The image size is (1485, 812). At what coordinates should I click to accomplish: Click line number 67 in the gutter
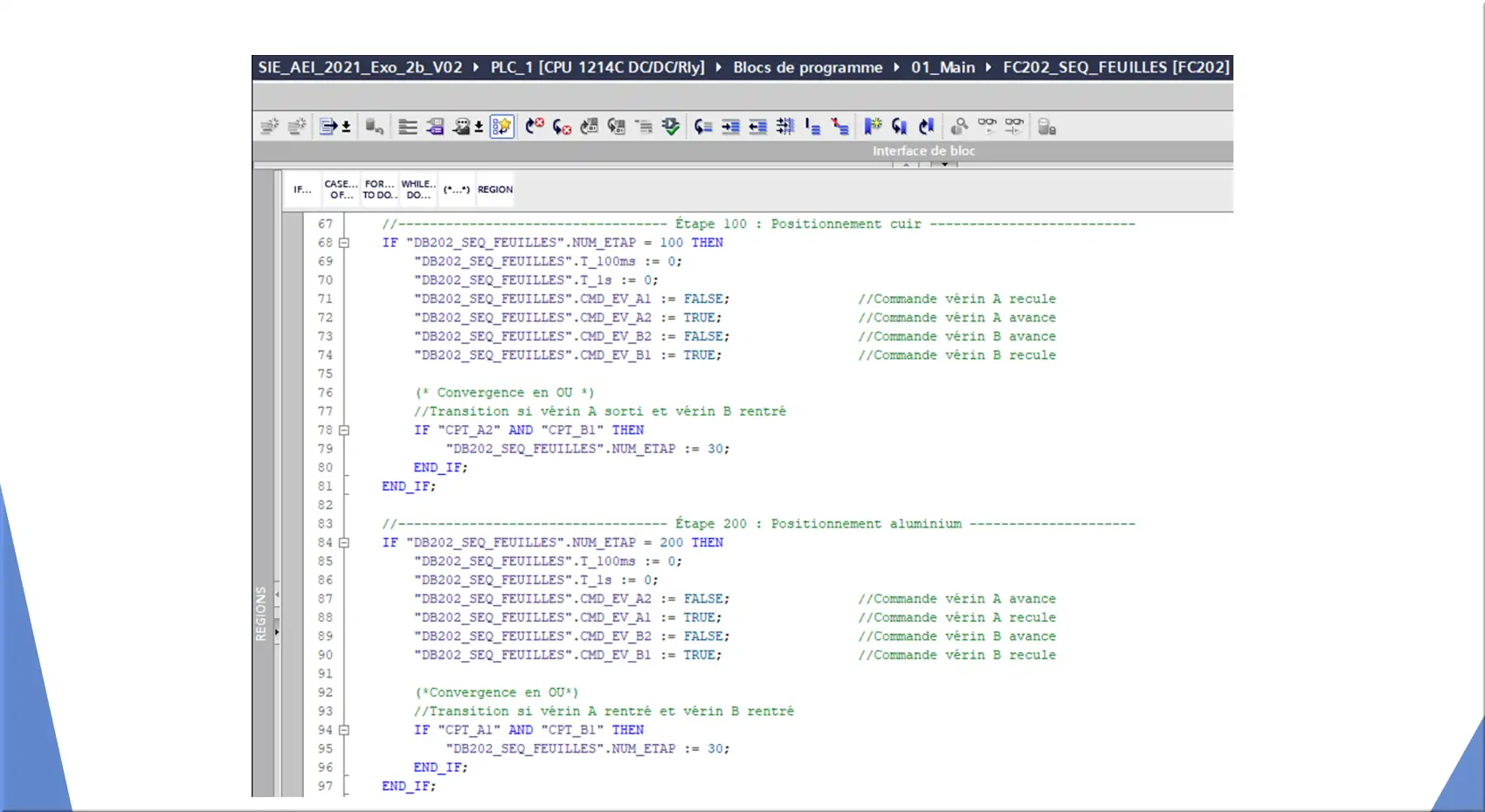[325, 224]
